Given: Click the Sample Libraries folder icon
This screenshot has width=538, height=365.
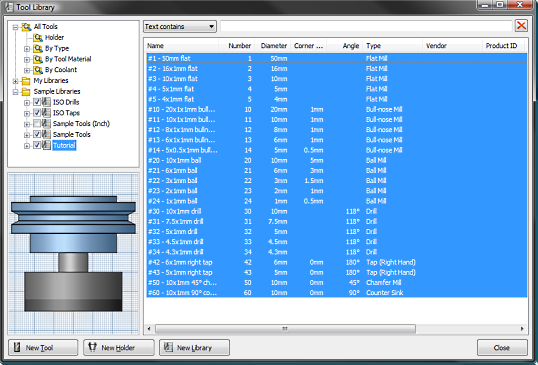Looking at the screenshot, I should coord(26,92).
